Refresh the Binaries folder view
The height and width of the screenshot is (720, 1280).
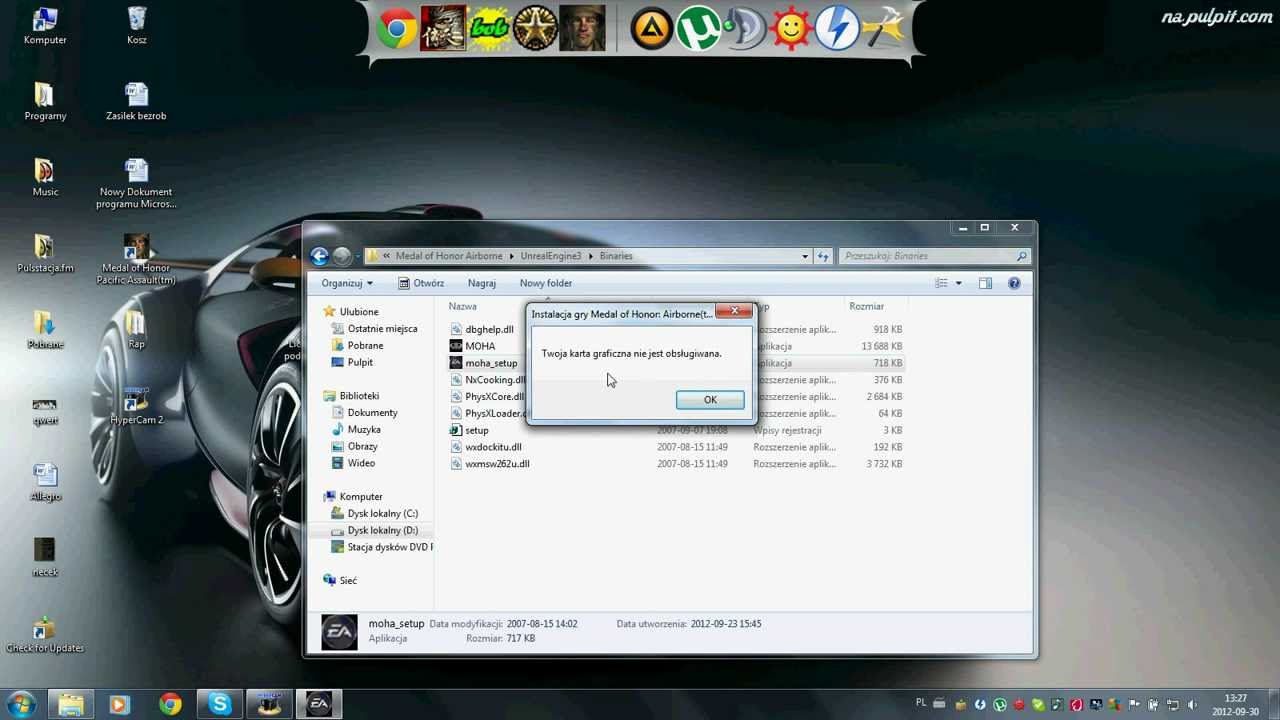[x=823, y=256]
